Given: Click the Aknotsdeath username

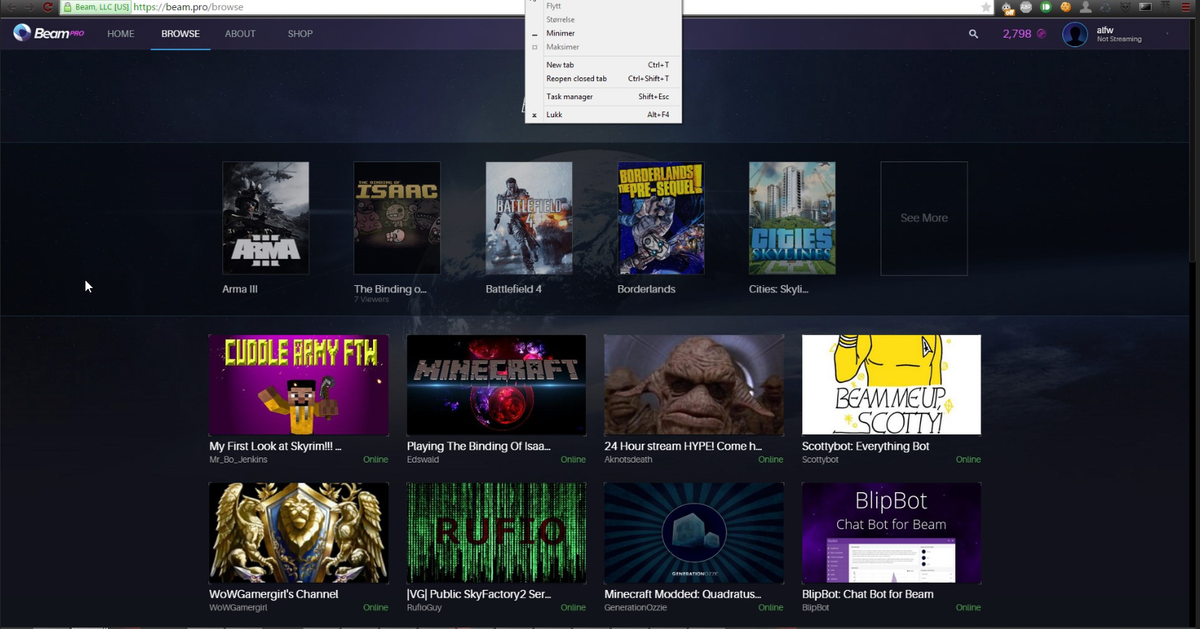Looking at the screenshot, I should click(630, 460).
